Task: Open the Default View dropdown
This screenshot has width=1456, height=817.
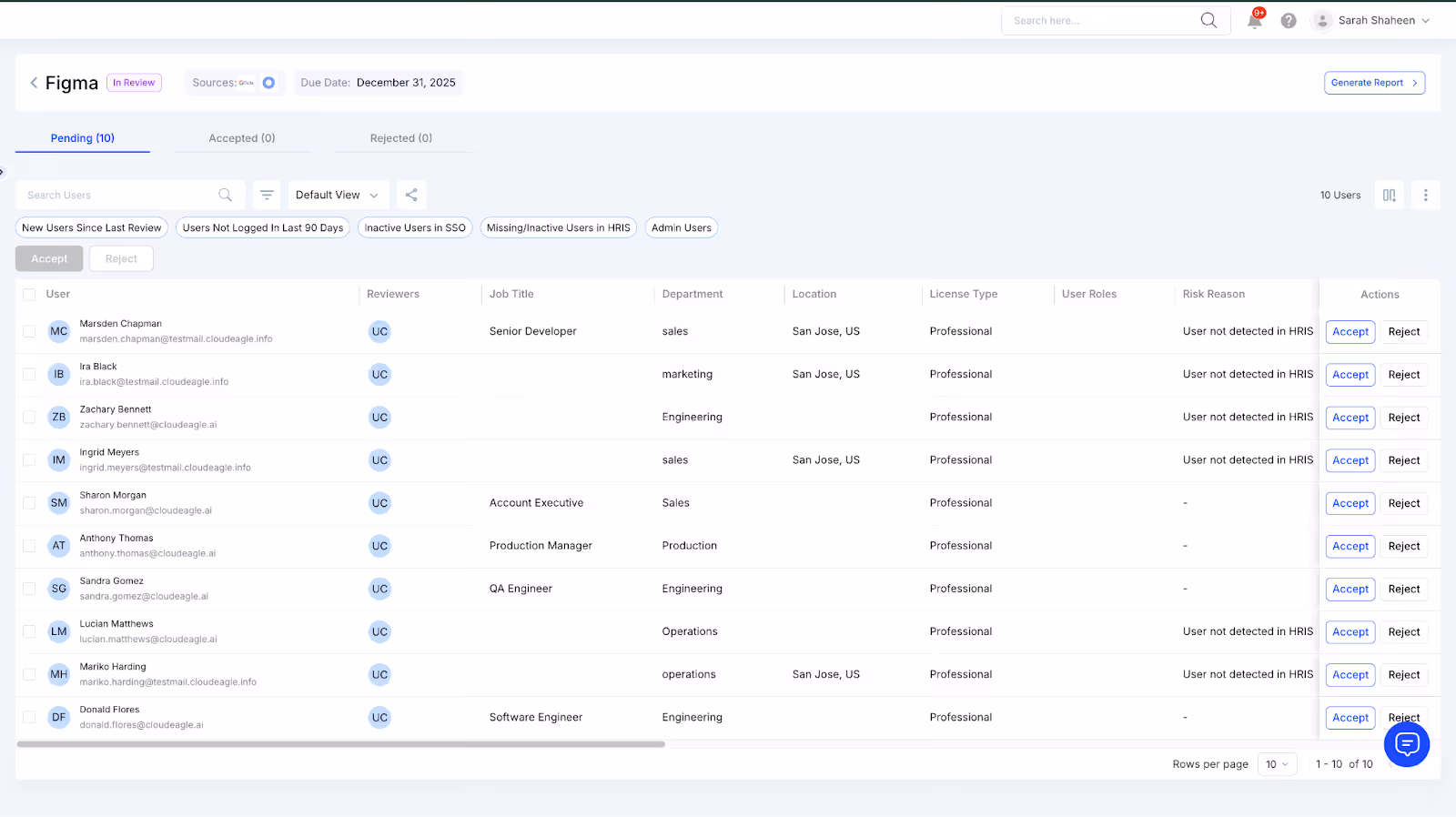Action: (x=338, y=195)
